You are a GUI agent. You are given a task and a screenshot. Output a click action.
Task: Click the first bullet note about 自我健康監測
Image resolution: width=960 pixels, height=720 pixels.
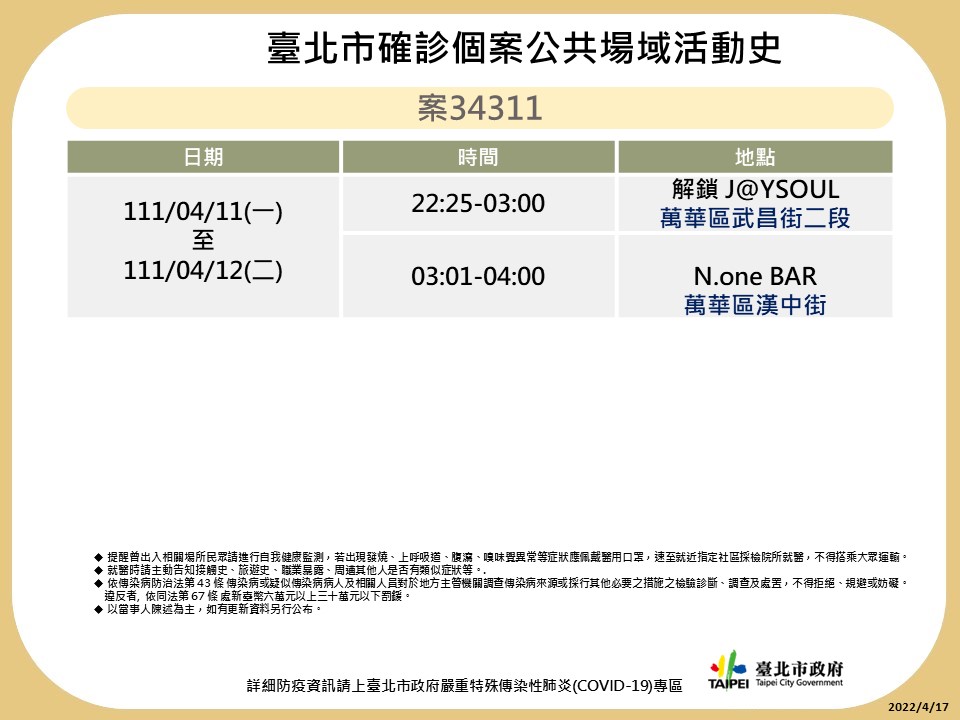(x=502, y=557)
